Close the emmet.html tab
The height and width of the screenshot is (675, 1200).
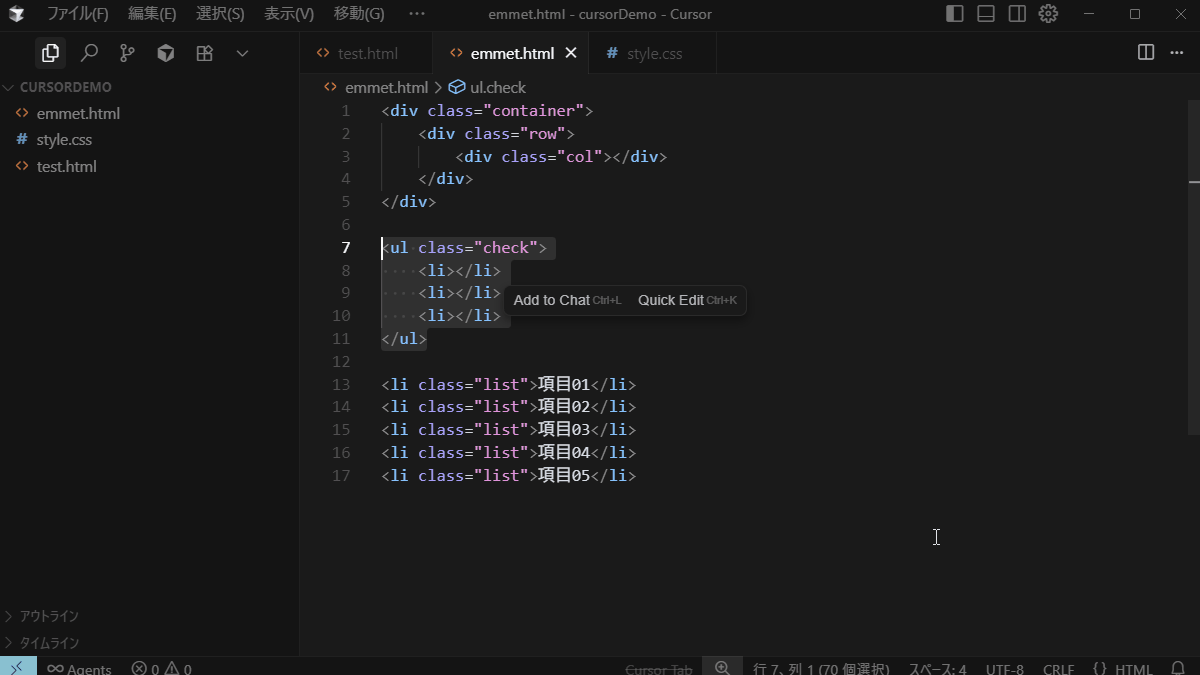pos(571,53)
